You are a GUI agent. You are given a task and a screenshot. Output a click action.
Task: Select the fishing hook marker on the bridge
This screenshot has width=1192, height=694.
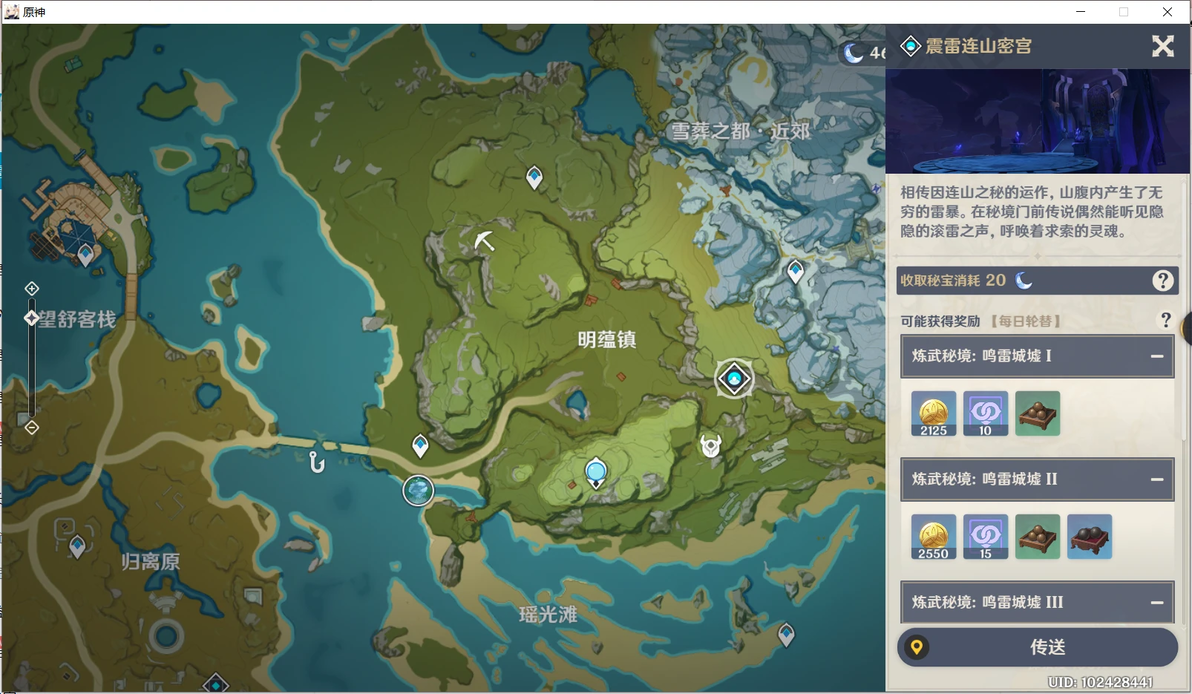317,461
